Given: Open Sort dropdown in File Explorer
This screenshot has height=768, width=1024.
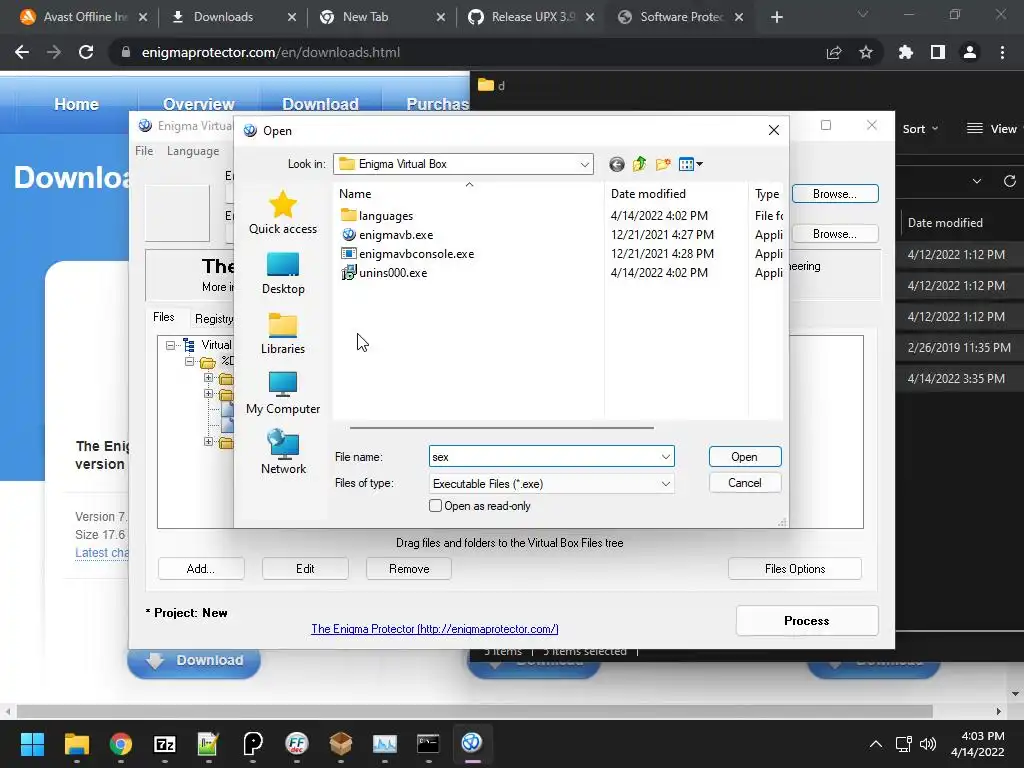Looking at the screenshot, I should [x=920, y=129].
